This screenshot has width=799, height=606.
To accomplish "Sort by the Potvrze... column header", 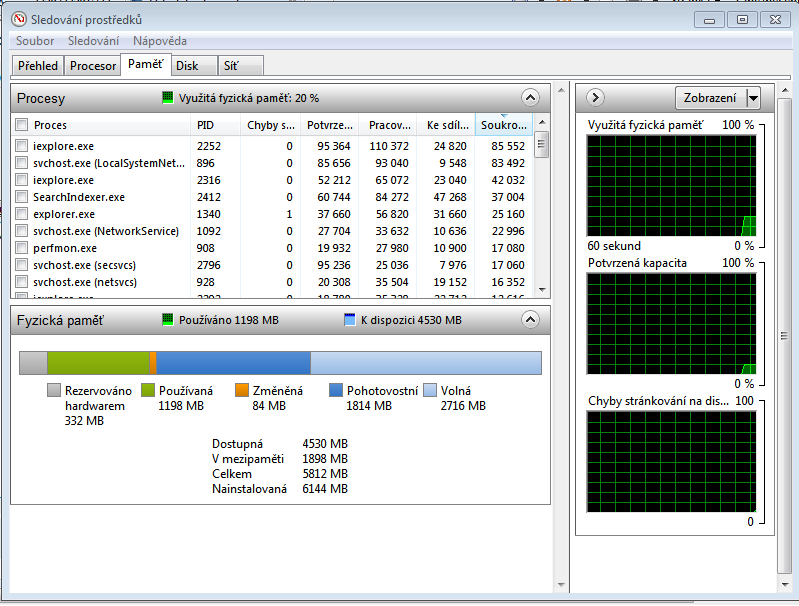I will [330, 125].
